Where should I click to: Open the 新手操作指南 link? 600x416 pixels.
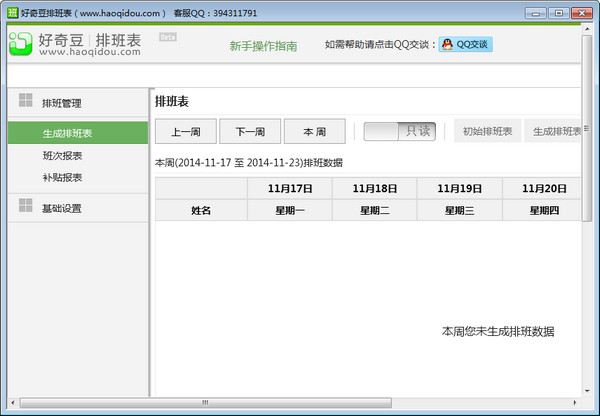[263, 46]
